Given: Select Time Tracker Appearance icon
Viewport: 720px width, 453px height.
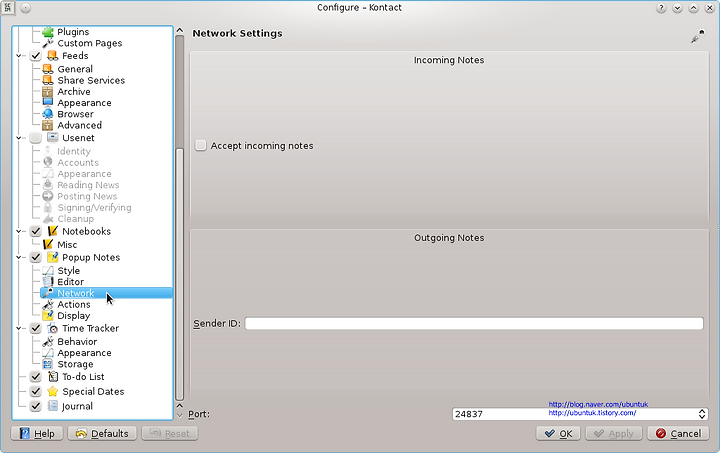Looking at the screenshot, I should (48, 353).
